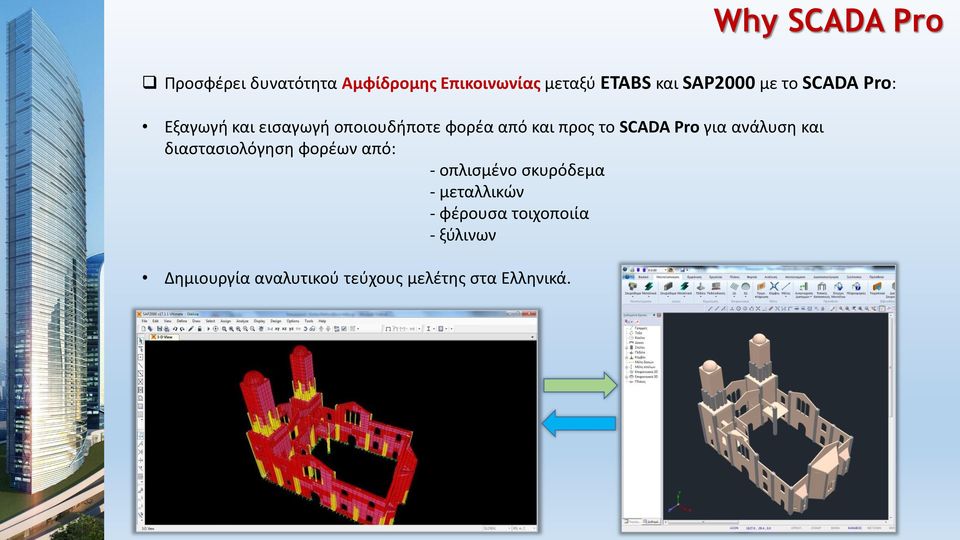Select Πλάκες item in SCADA tree
This screenshot has width=960, height=540.
(x=640, y=381)
